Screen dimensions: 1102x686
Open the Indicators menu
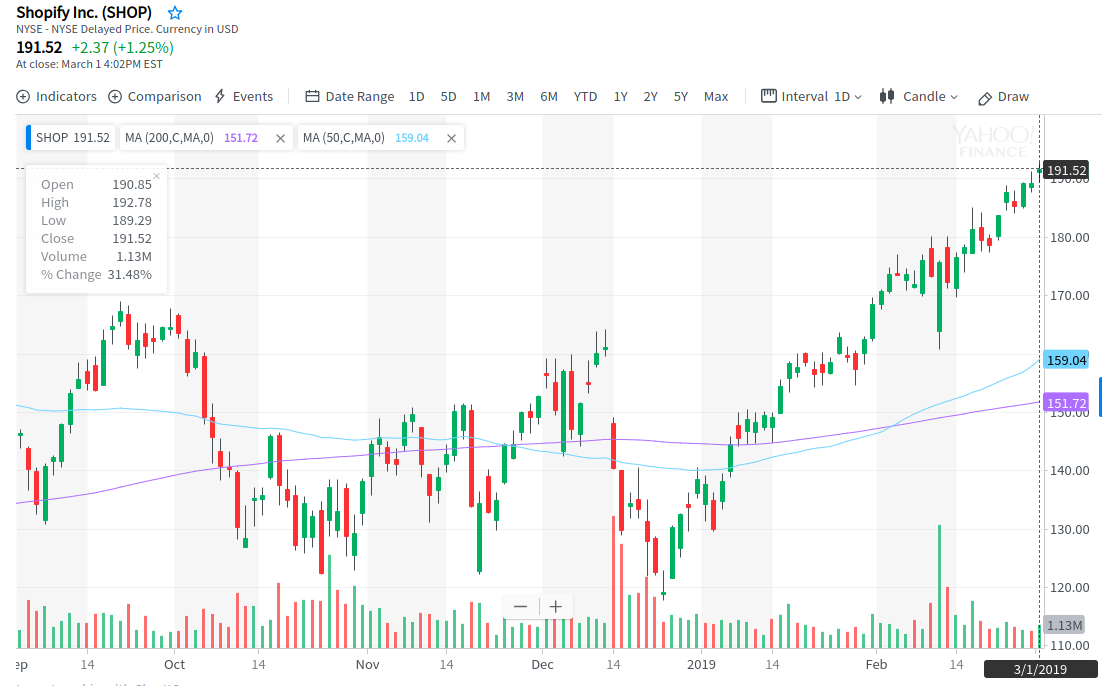point(57,97)
